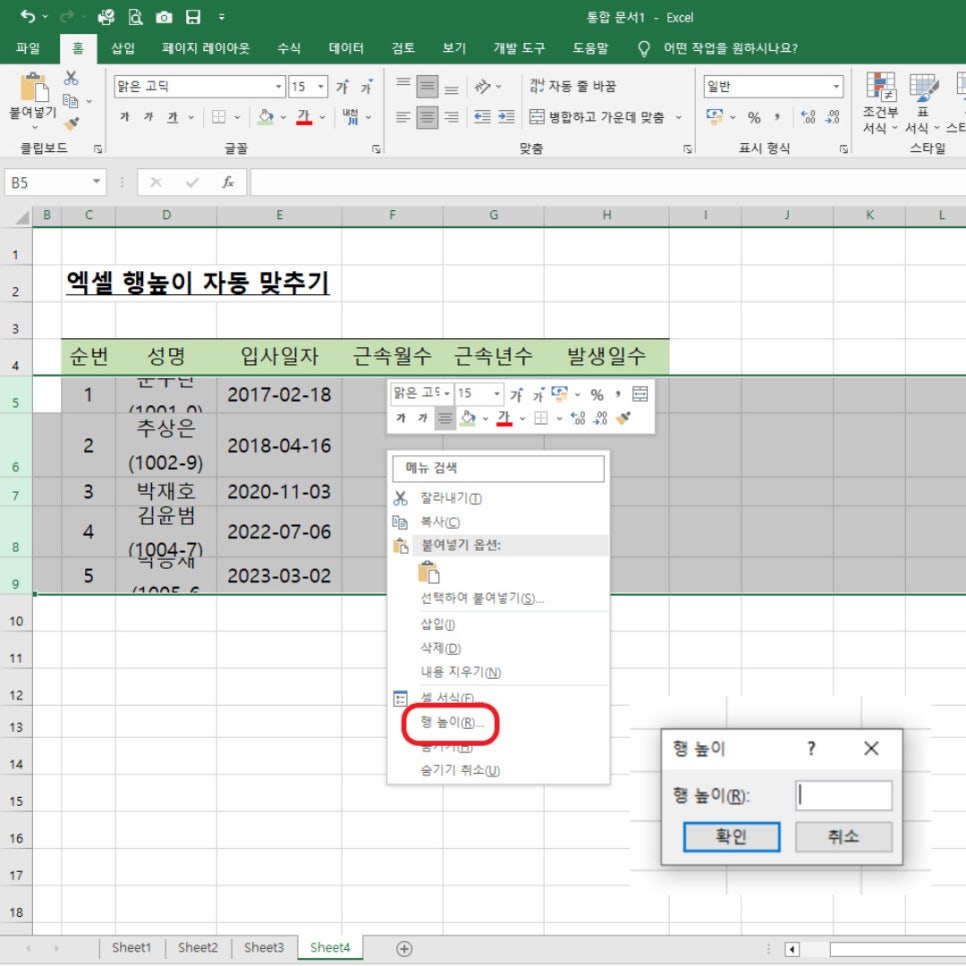Image resolution: width=966 pixels, height=966 pixels.
Task: Open the text orientation option in ribbon
Action: (x=482, y=86)
